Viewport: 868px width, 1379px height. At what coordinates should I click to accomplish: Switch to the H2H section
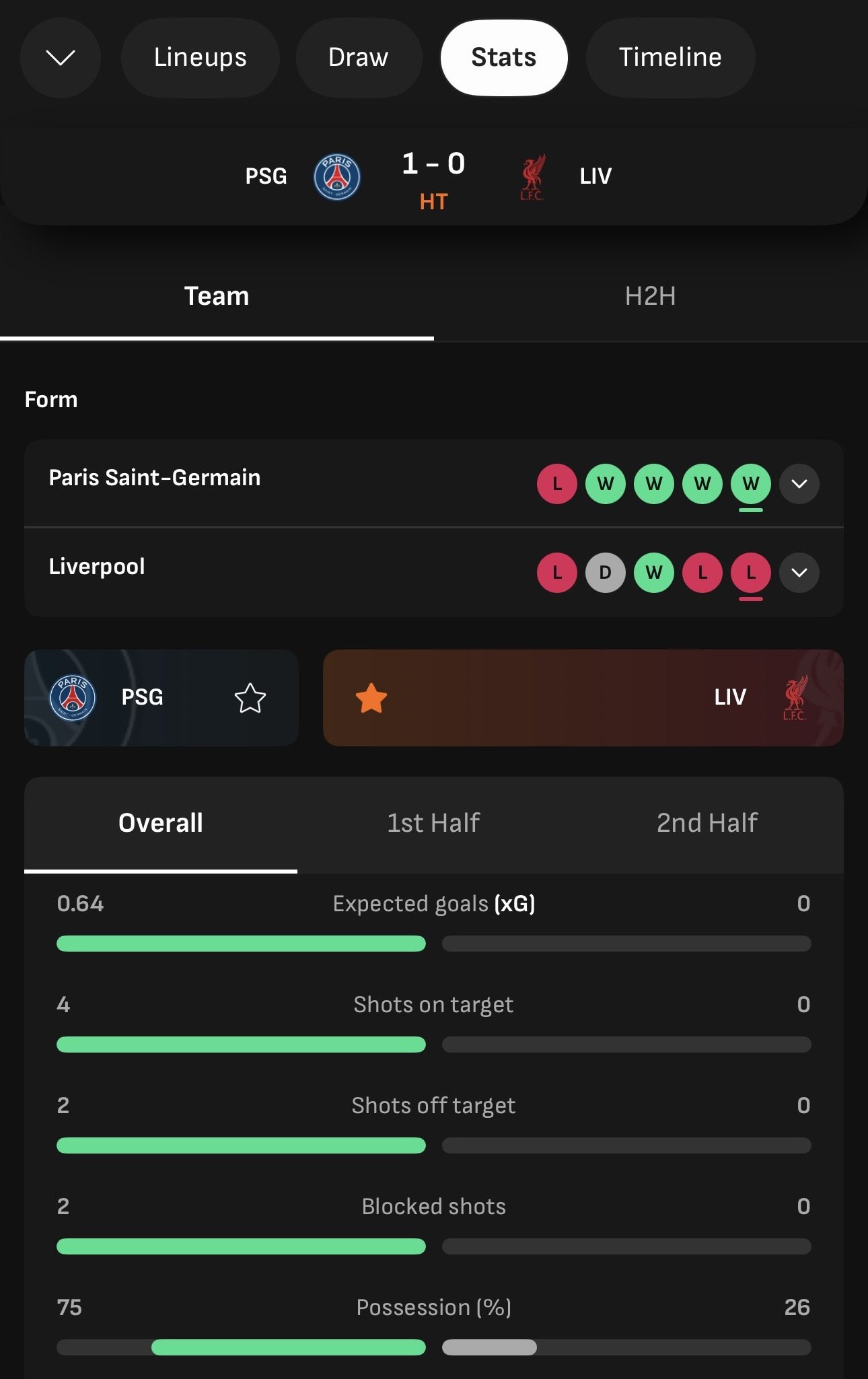(650, 296)
